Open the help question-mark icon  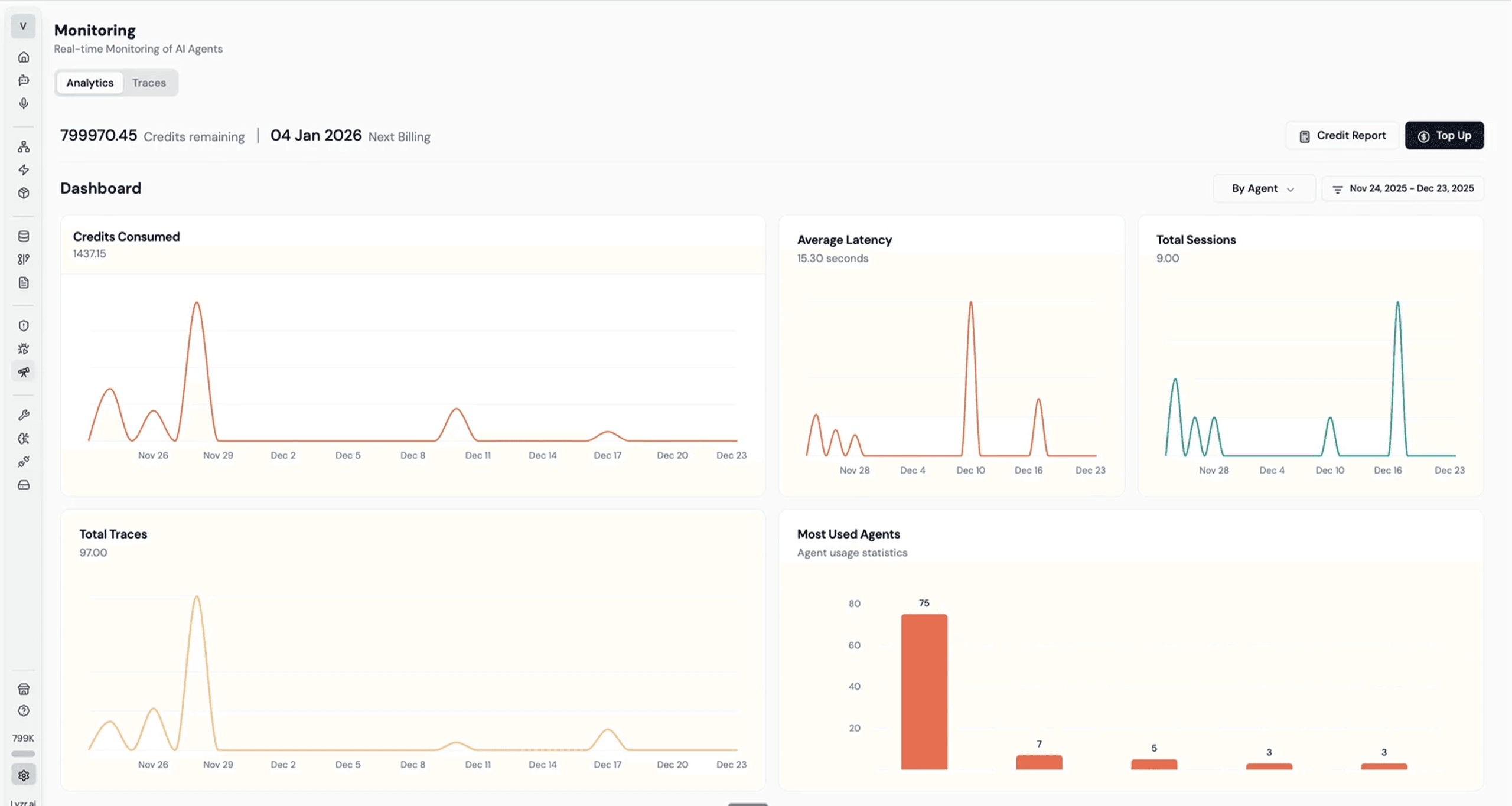click(x=24, y=711)
